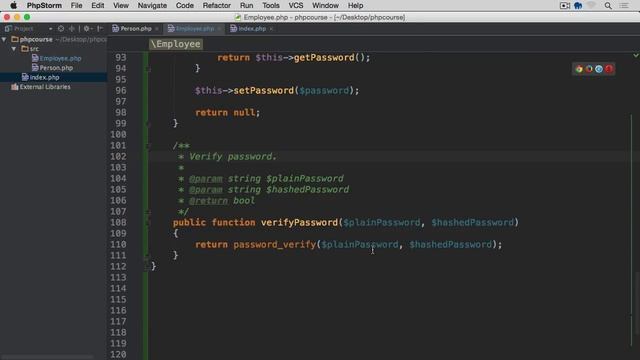Collapse the phpcourse project tree node
This screenshot has height=360, width=640.
point(4,39)
